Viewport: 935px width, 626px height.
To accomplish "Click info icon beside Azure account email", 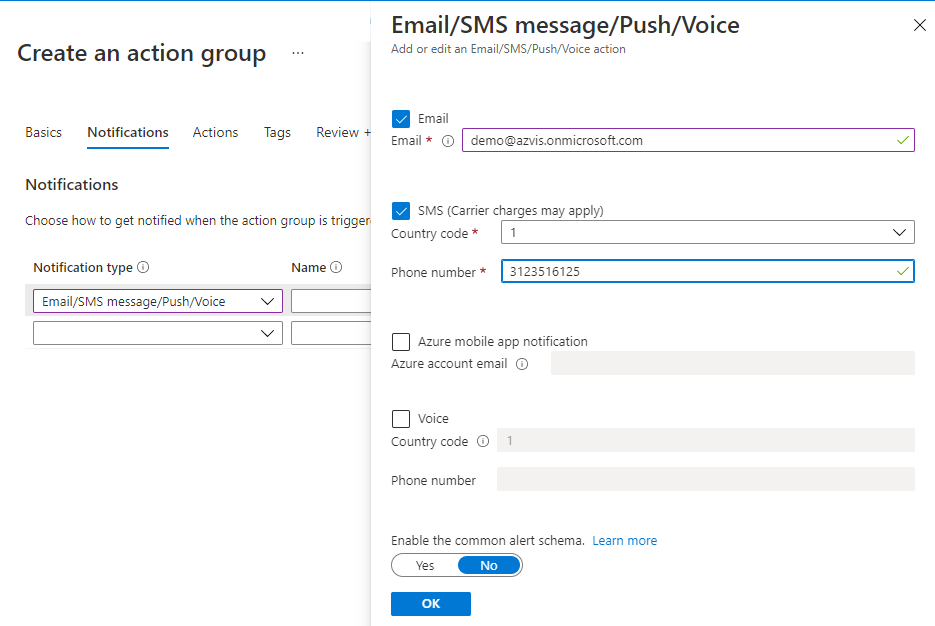I will click(x=521, y=364).
